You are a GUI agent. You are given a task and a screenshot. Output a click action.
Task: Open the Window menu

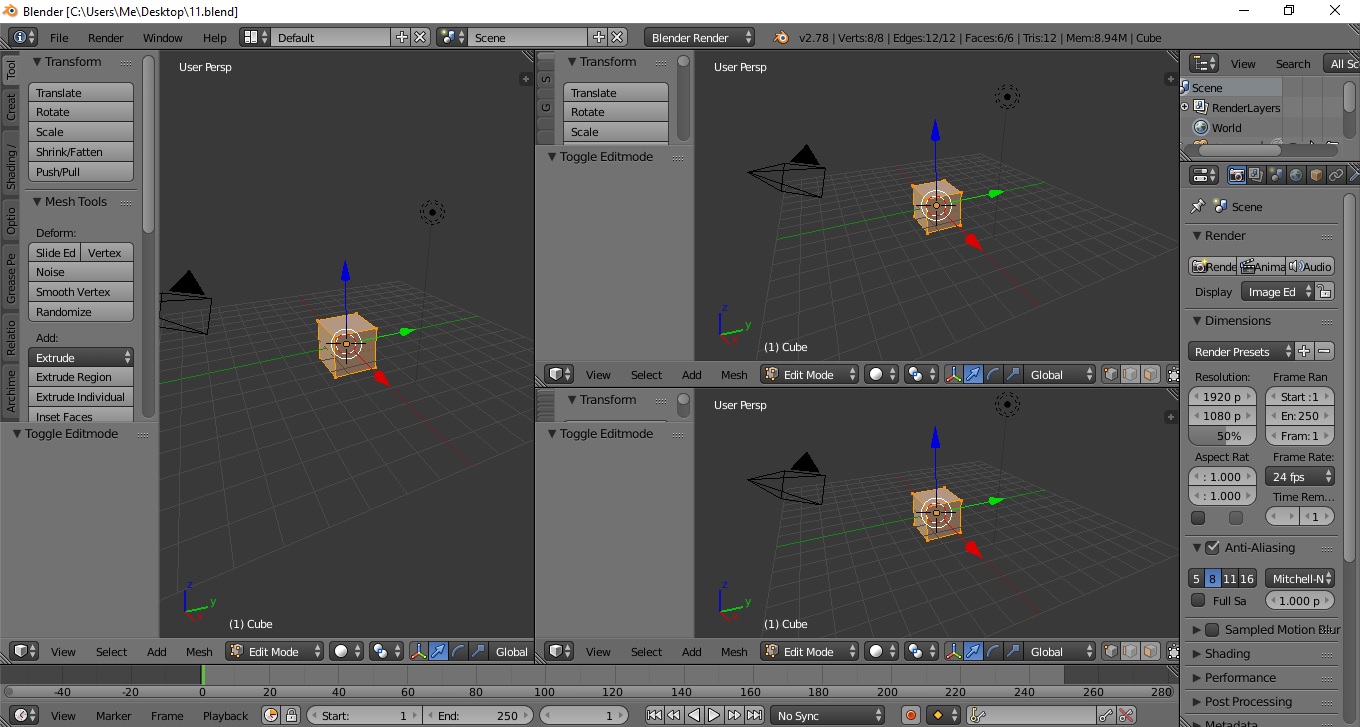pyautogui.click(x=162, y=37)
